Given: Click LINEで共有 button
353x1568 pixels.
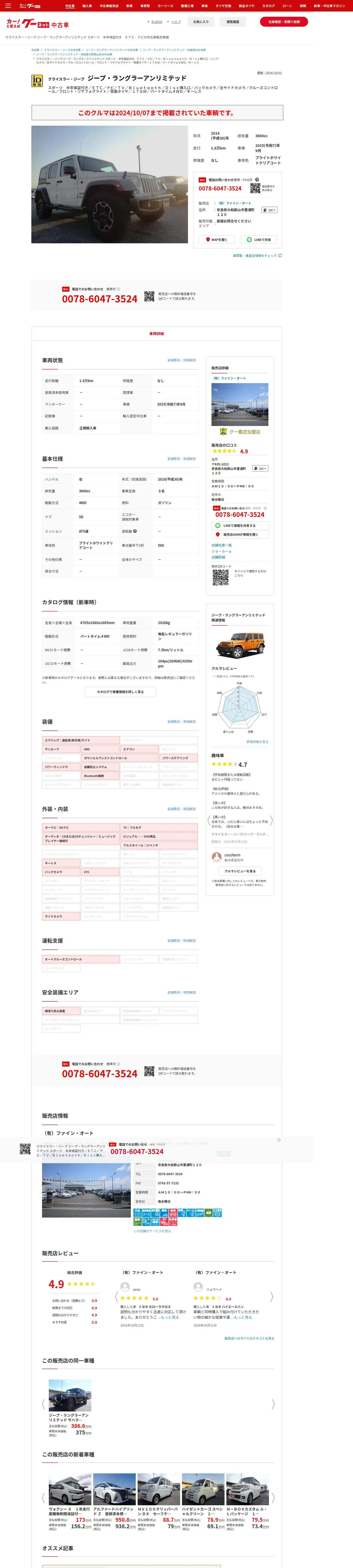Looking at the screenshot, I should click(x=259, y=240).
